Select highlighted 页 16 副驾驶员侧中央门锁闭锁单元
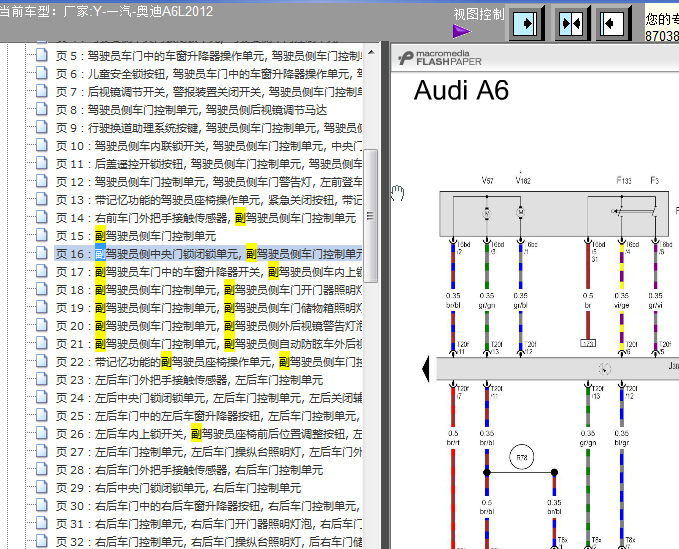 click(x=209, y=254)
